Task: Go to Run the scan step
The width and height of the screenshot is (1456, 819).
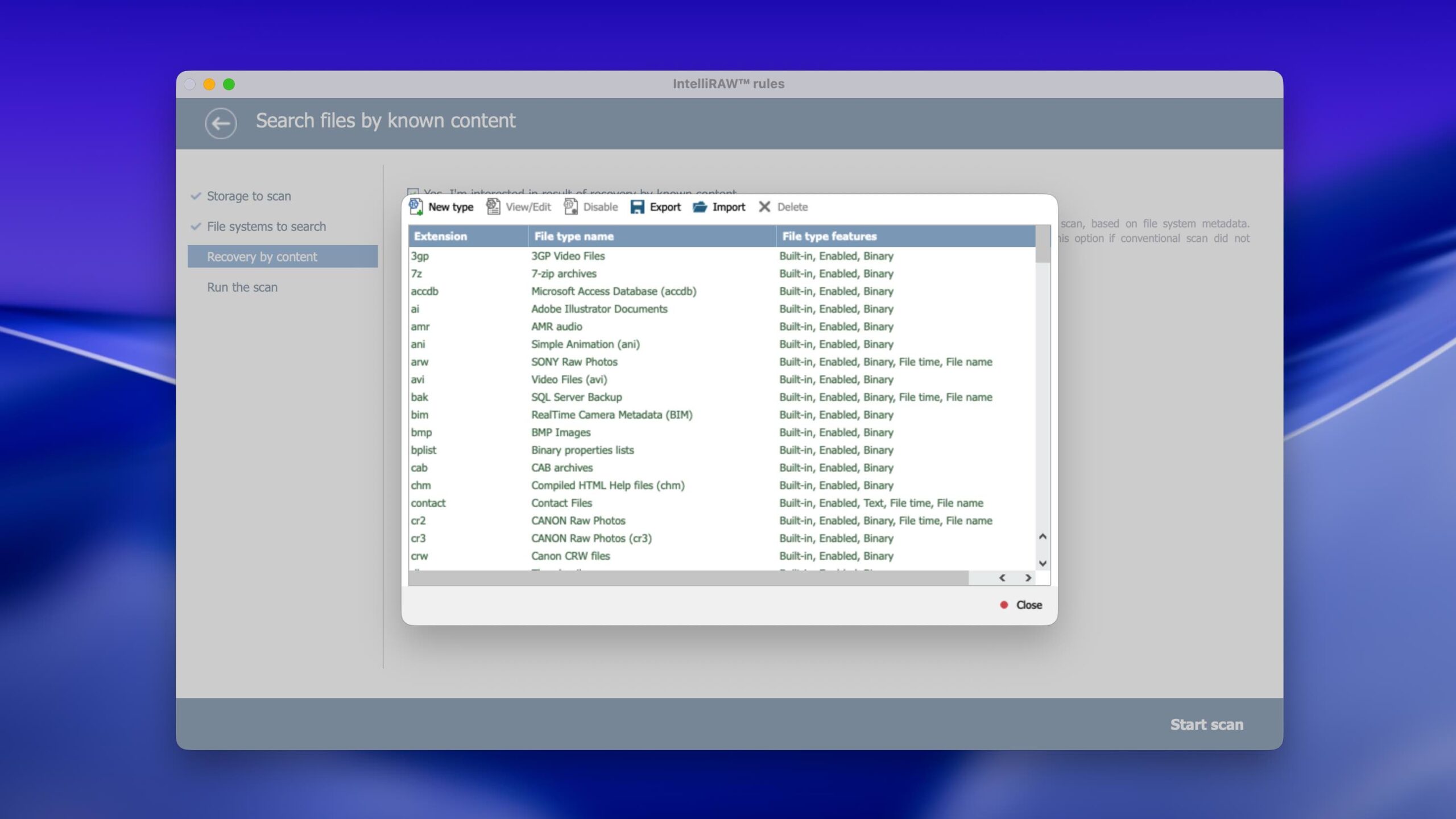Action: pos(242,287)
